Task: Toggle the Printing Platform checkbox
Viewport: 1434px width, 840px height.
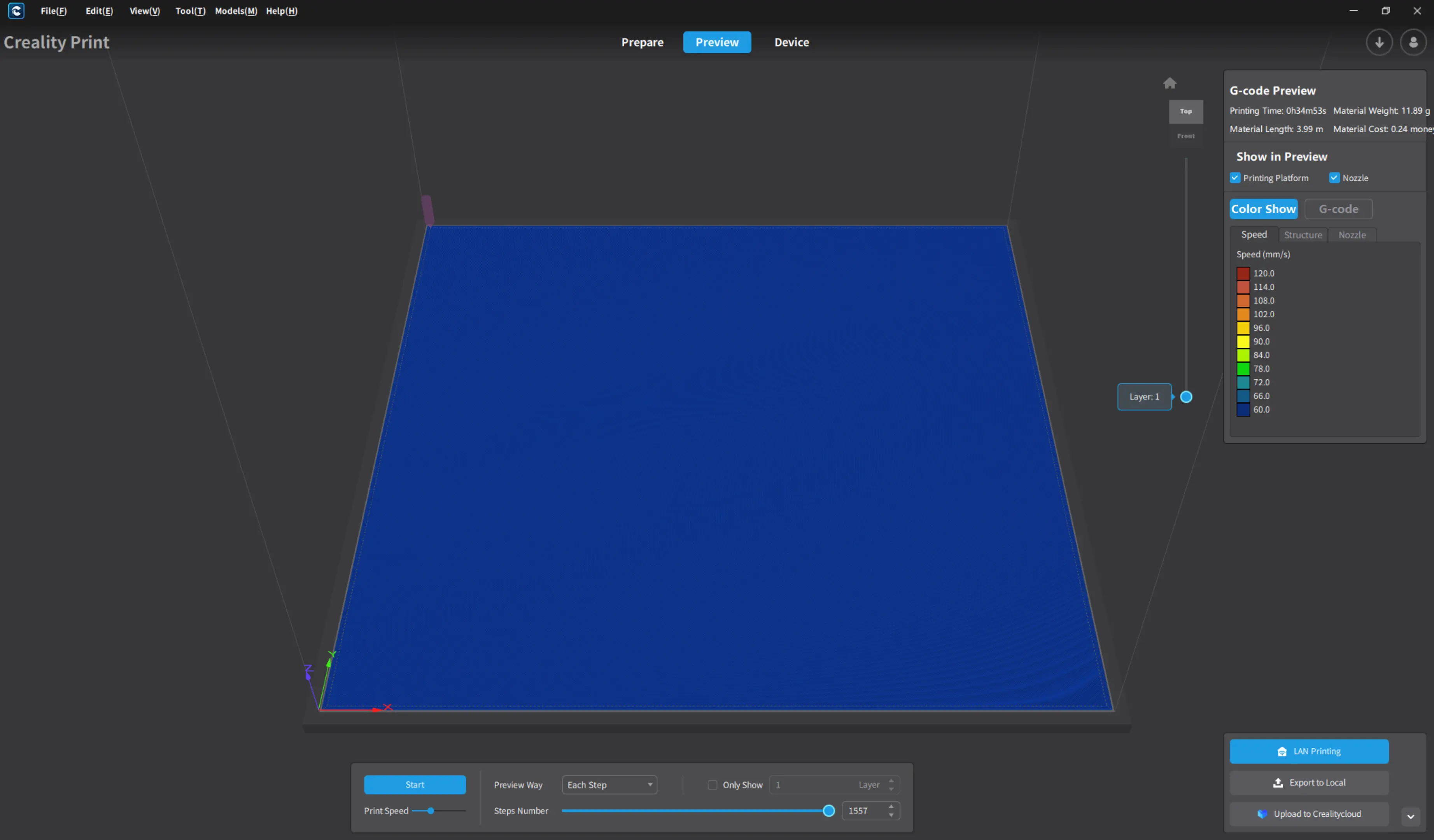Action: pyautogui.click(x=1235, y=178)
